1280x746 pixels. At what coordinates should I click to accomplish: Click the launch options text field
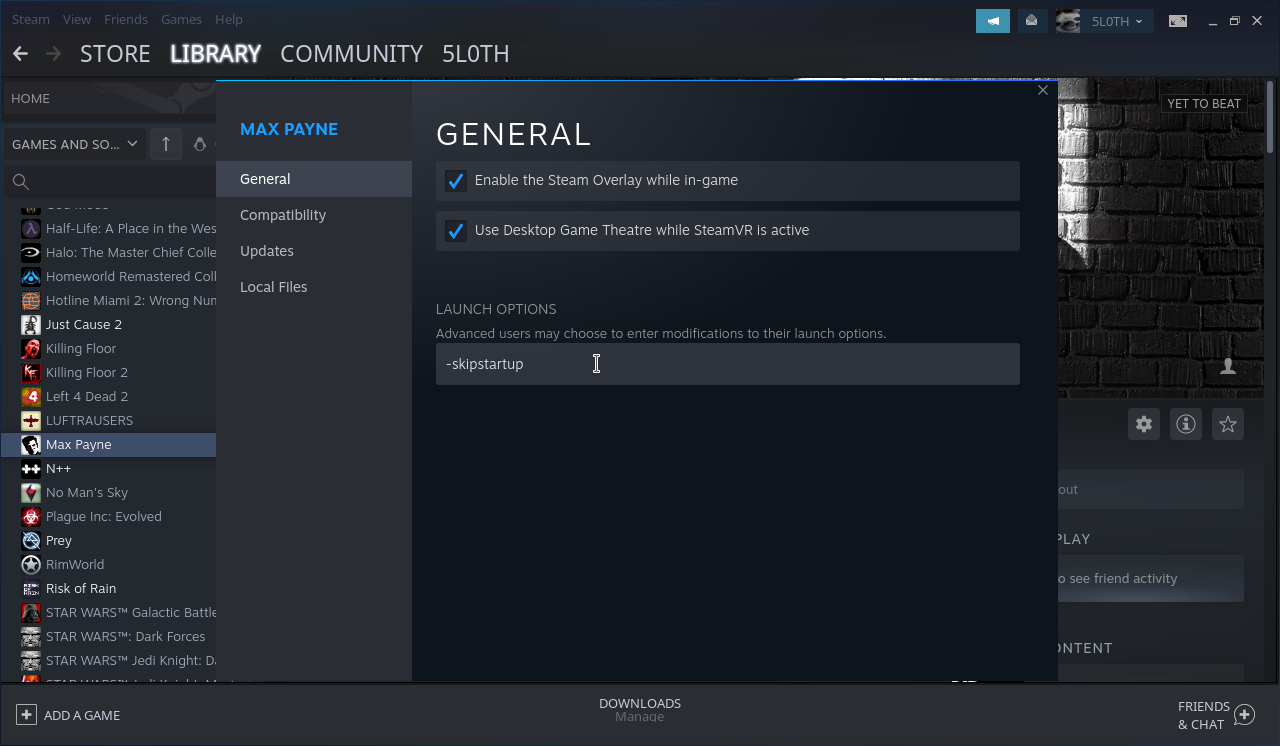728,364
